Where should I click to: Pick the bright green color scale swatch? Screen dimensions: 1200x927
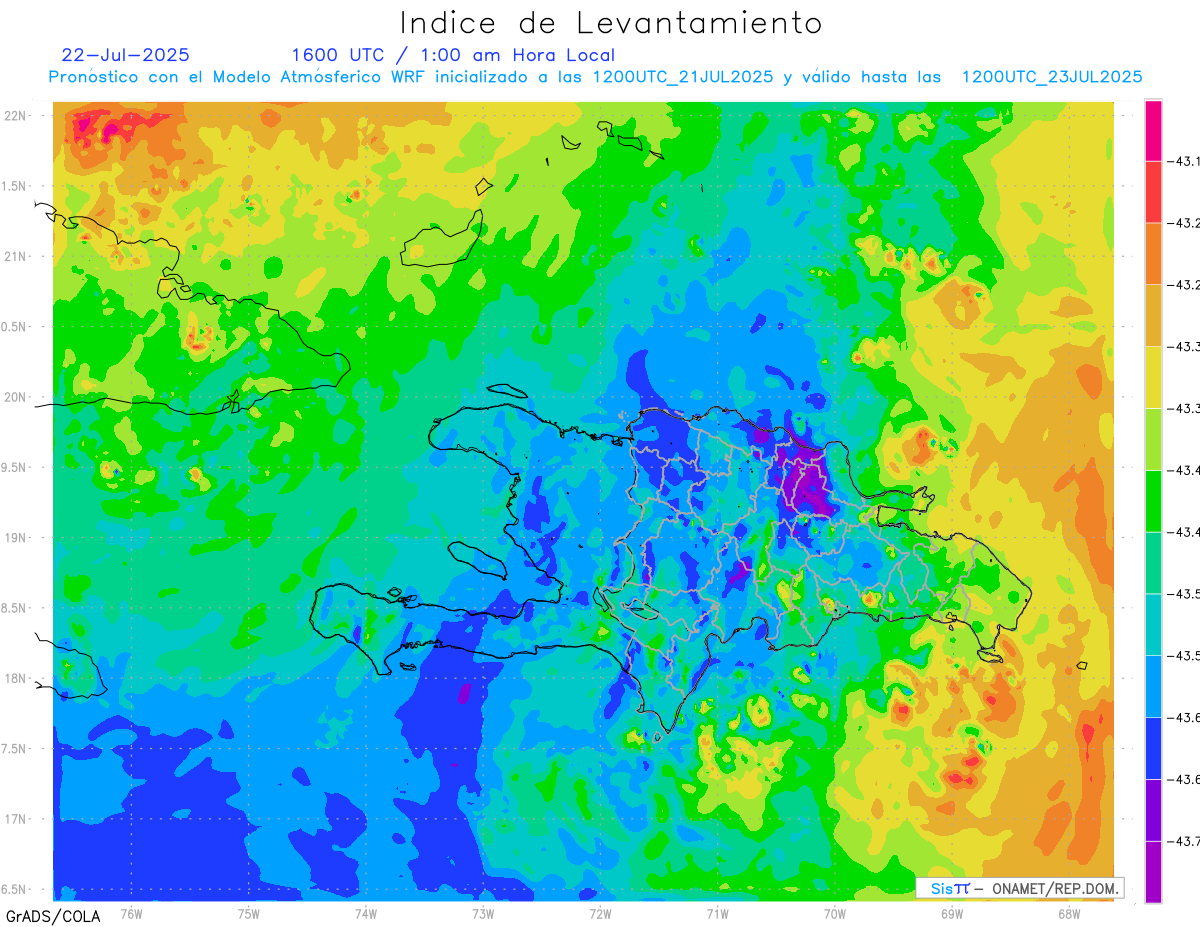(1153, 500)
